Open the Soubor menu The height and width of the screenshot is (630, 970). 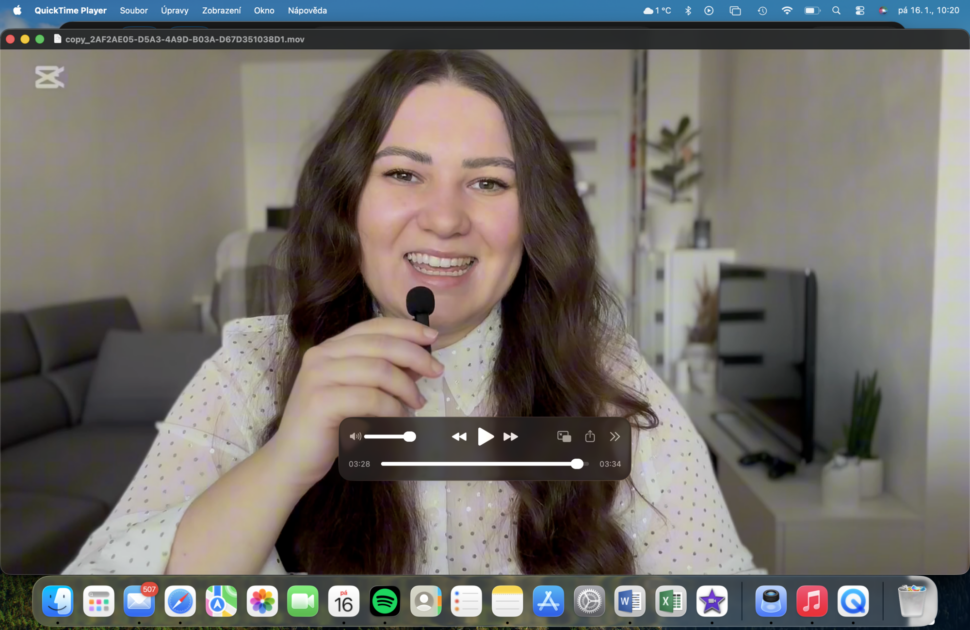click(133, 10)
